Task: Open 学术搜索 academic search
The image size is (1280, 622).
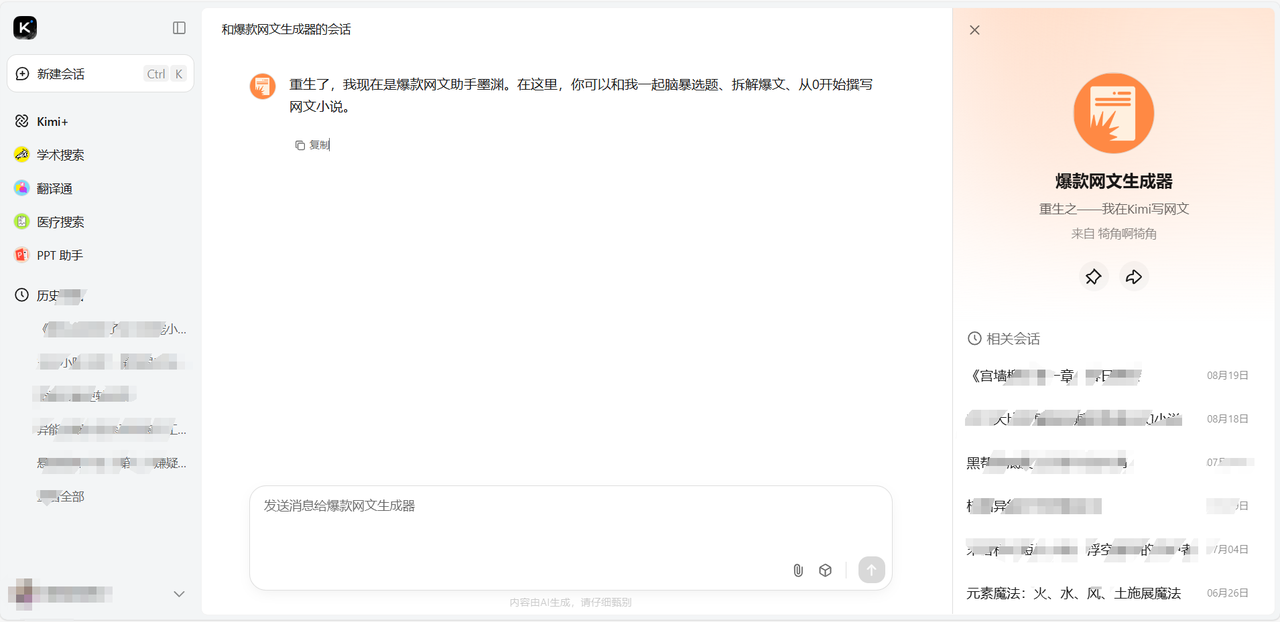Action: [x=60, y=155]
